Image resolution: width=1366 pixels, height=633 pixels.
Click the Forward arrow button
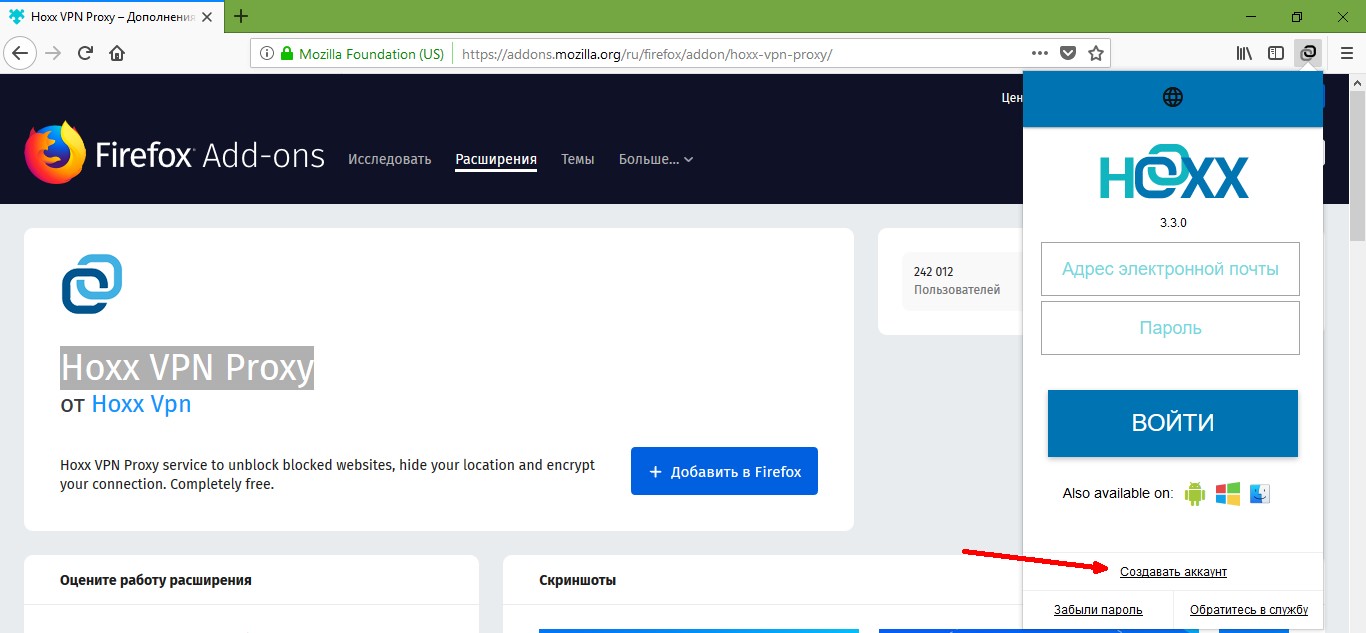click(x=54, y=53)
